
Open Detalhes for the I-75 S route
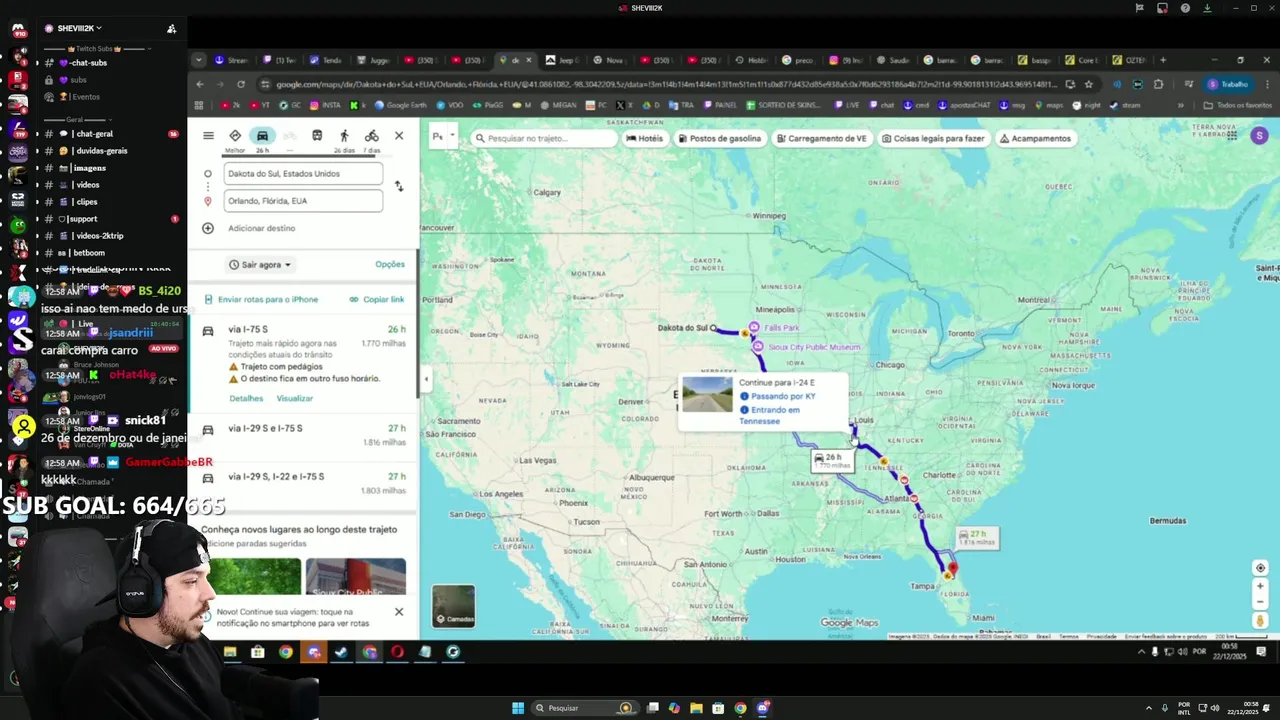click(x=246, y=398)
